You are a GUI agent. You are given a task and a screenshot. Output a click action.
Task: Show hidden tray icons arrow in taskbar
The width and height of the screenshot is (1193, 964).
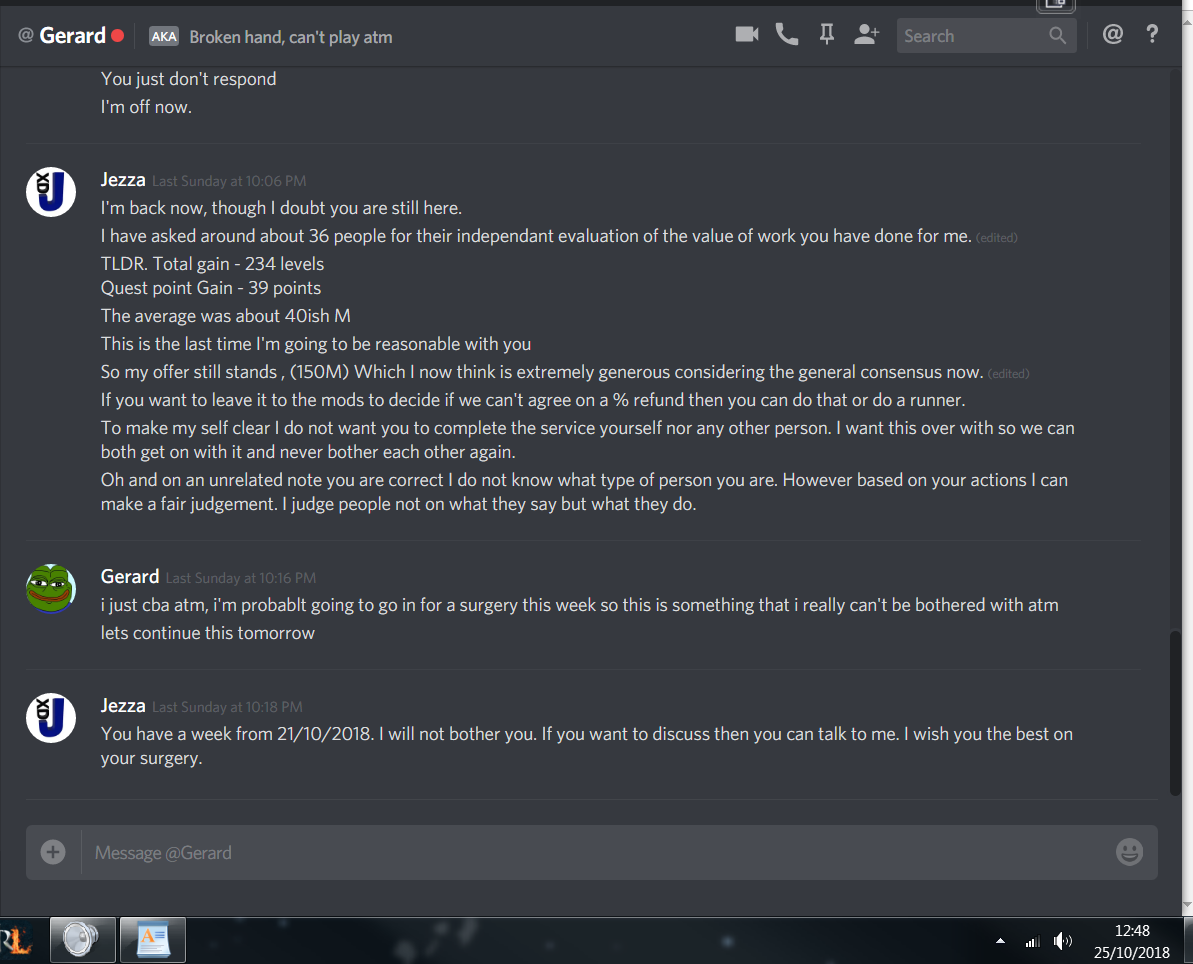pyautogui.click(x=1001, y=941)
